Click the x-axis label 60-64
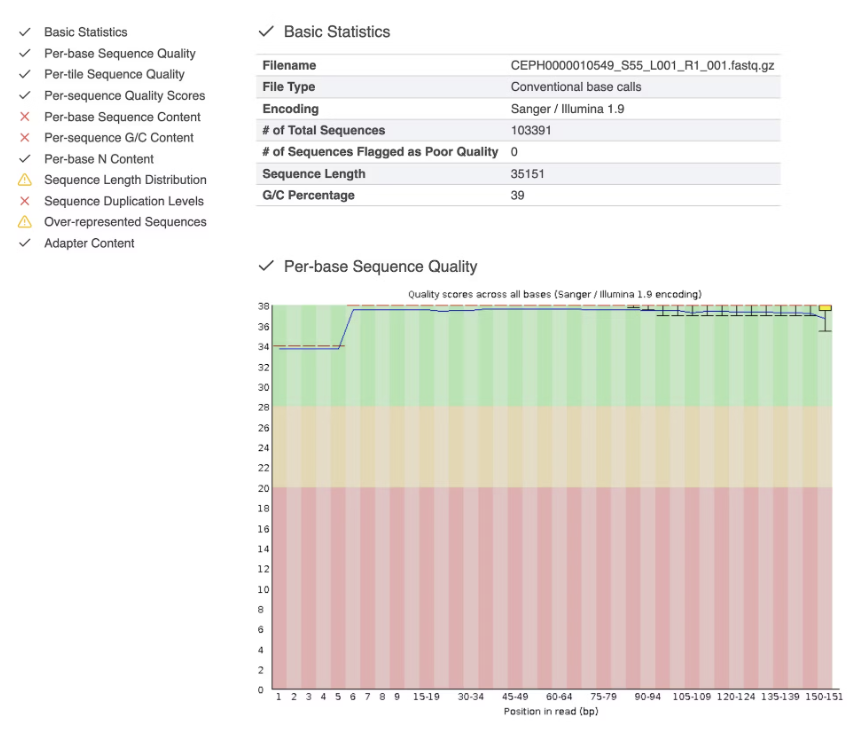 point(559,696)
